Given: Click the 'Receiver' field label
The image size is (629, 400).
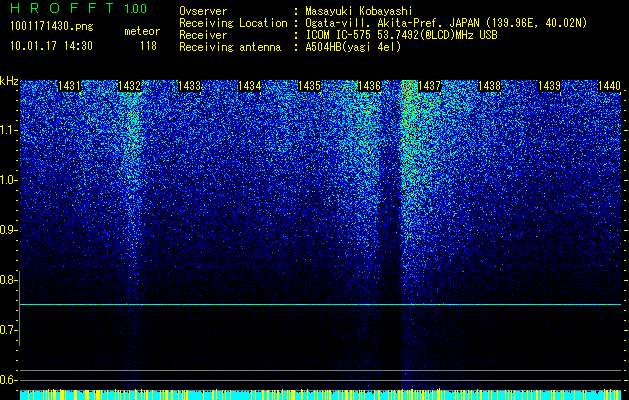Looking at the screenshot, I should [203, 35].
